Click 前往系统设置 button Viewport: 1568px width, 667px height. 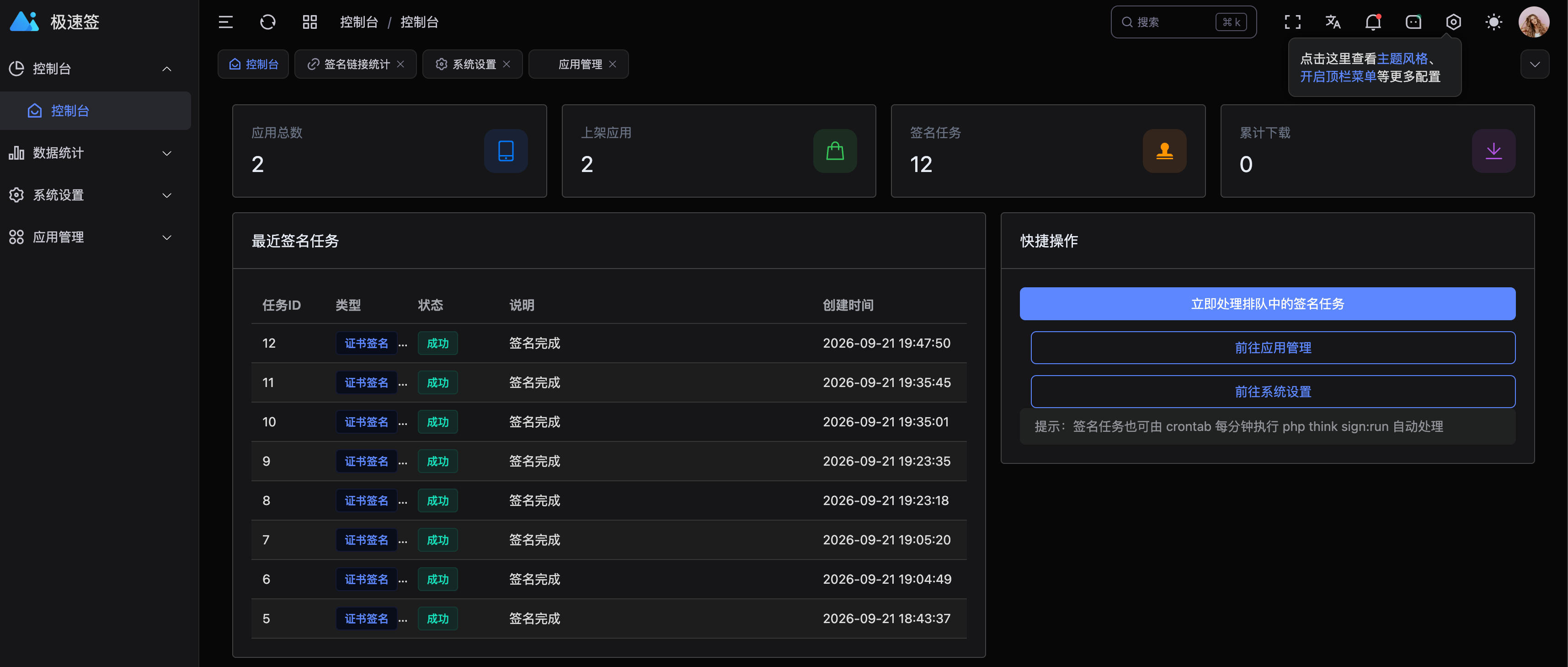click(x=1273, y=391)
